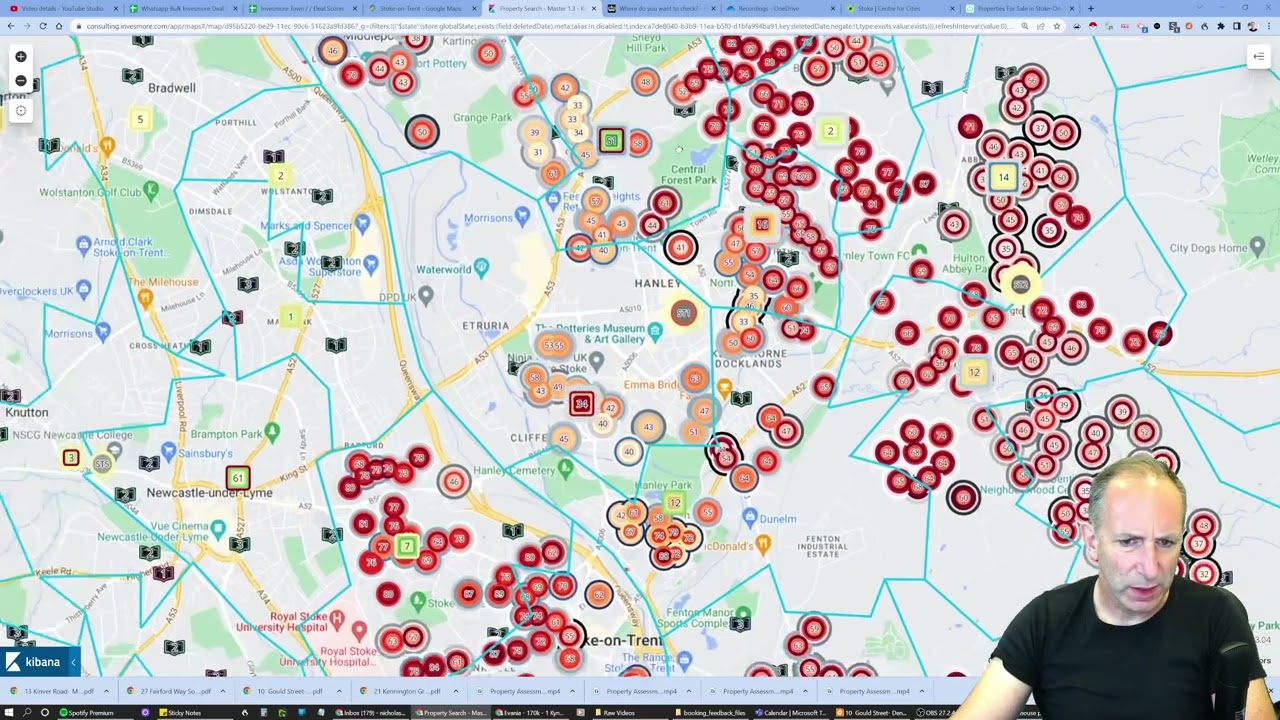Reload the page with the refresh button
The height and width of the screenshot is (720, 1280).
tap(43, 26)
